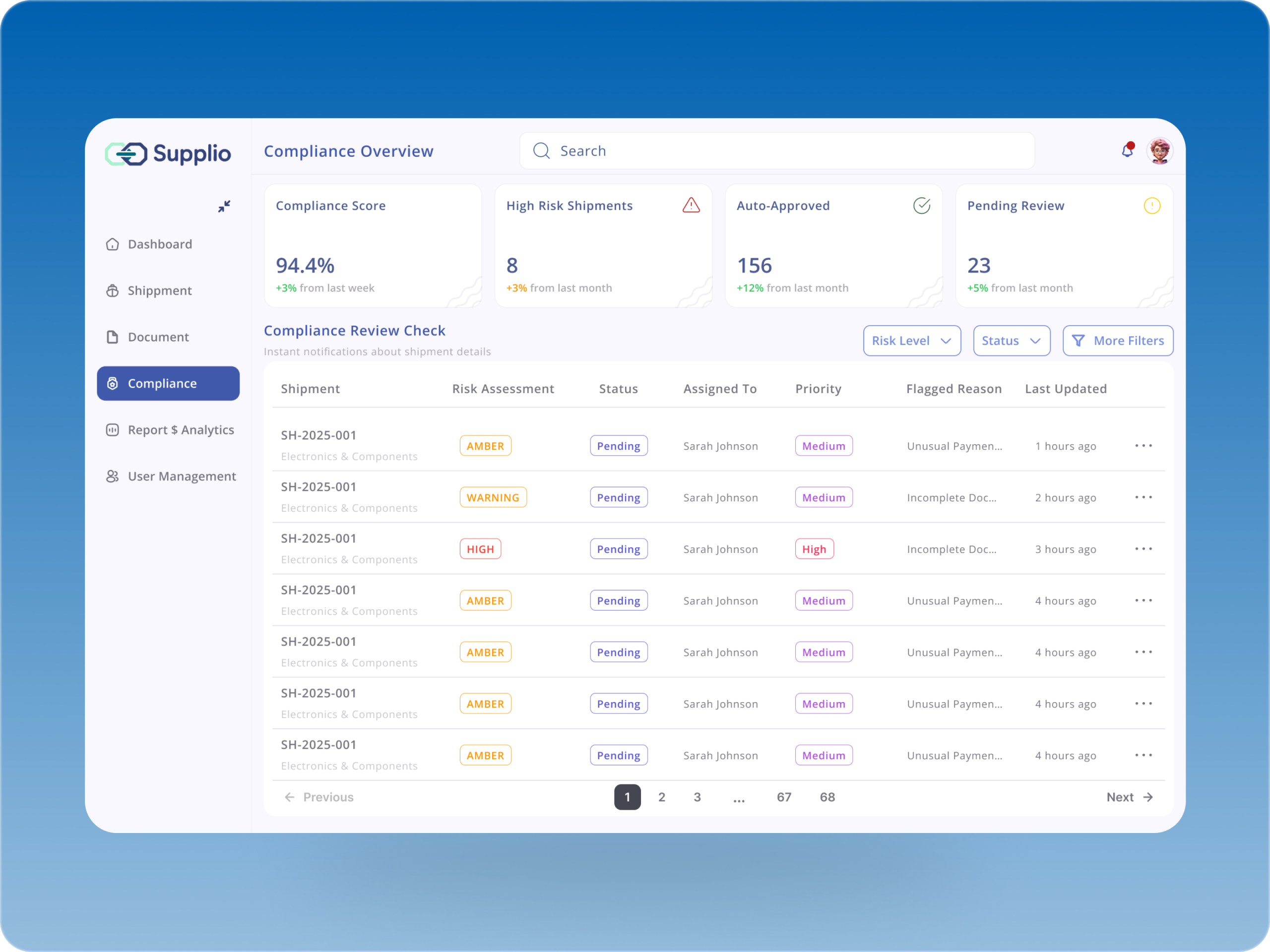Go to page 68

coord(827,797)
